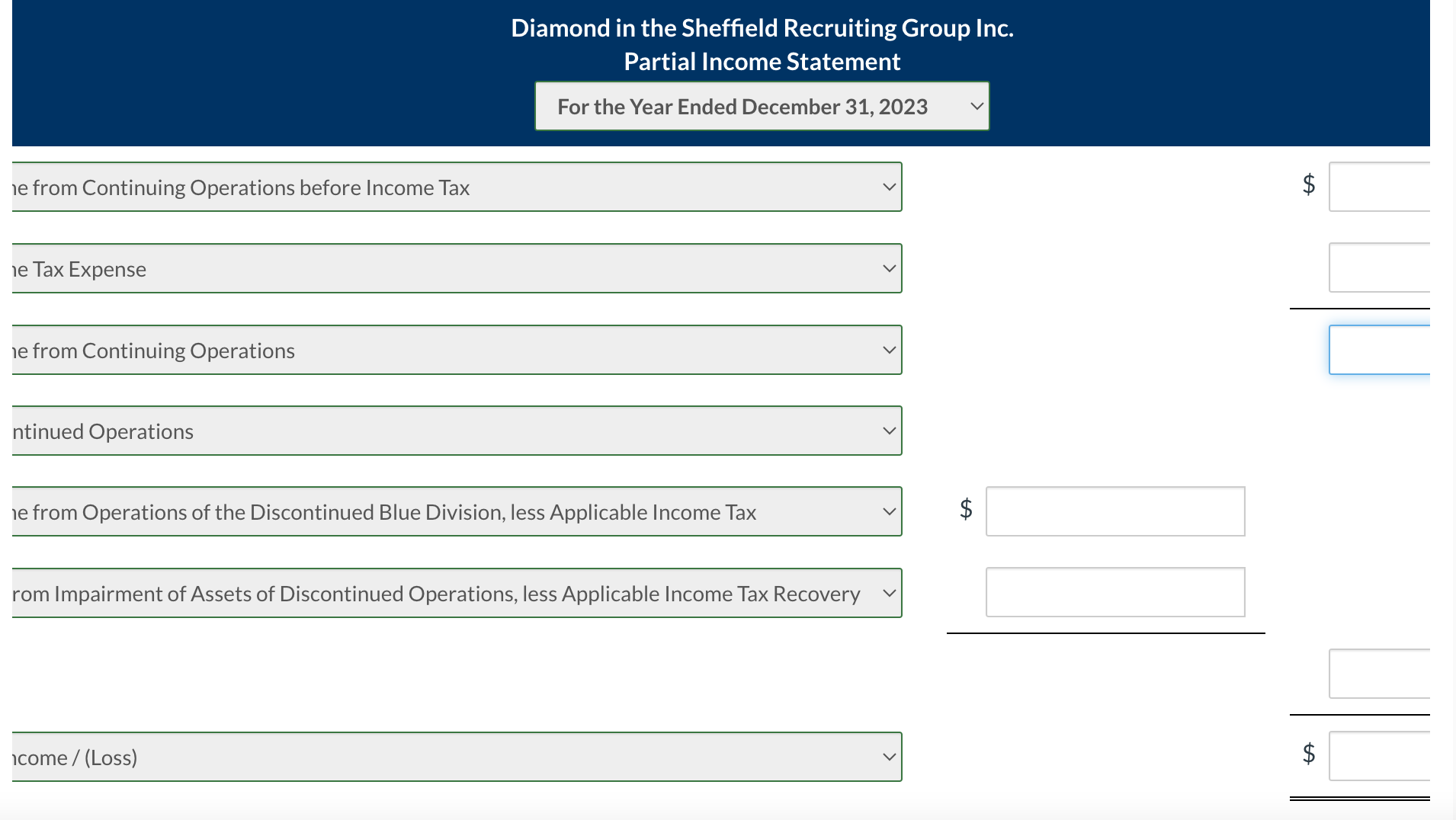The image size is (1456, 820).
Task: Open the 'ntinued Operations' dropdown
Action: click(457, 431)
